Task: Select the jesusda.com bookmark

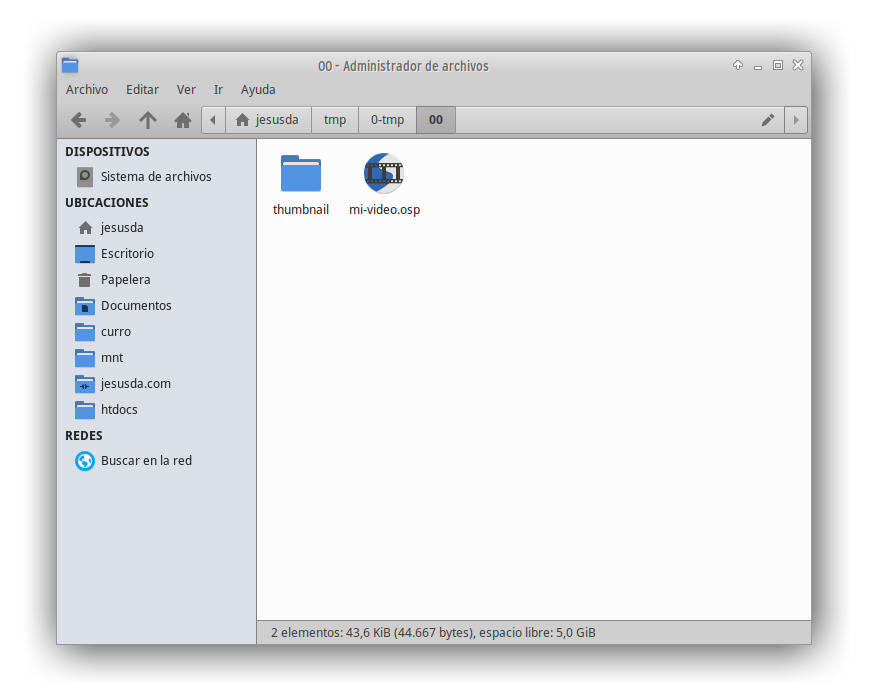Action: [x=135, y=384]
